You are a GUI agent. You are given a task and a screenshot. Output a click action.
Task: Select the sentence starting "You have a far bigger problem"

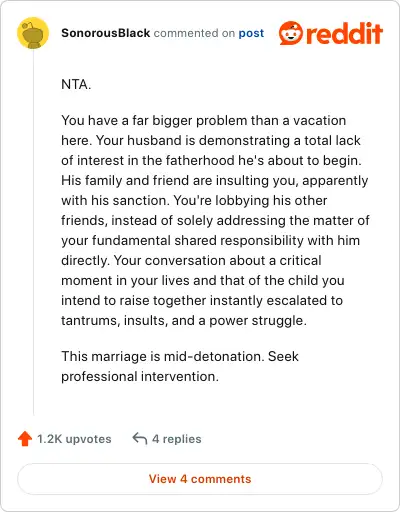click(204, 130)
